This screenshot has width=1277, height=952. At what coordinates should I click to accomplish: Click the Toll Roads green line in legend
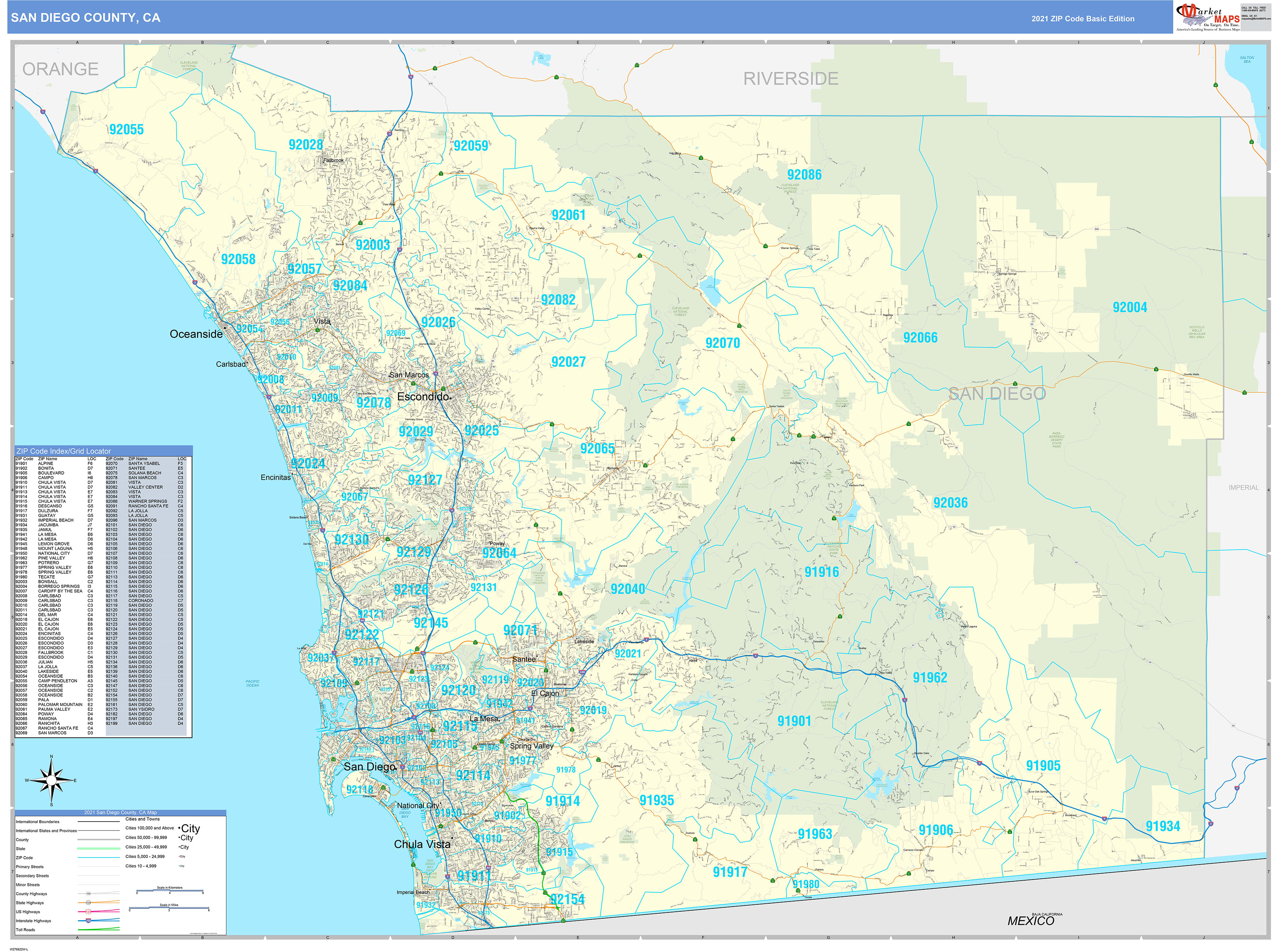[x=98, y=930]
